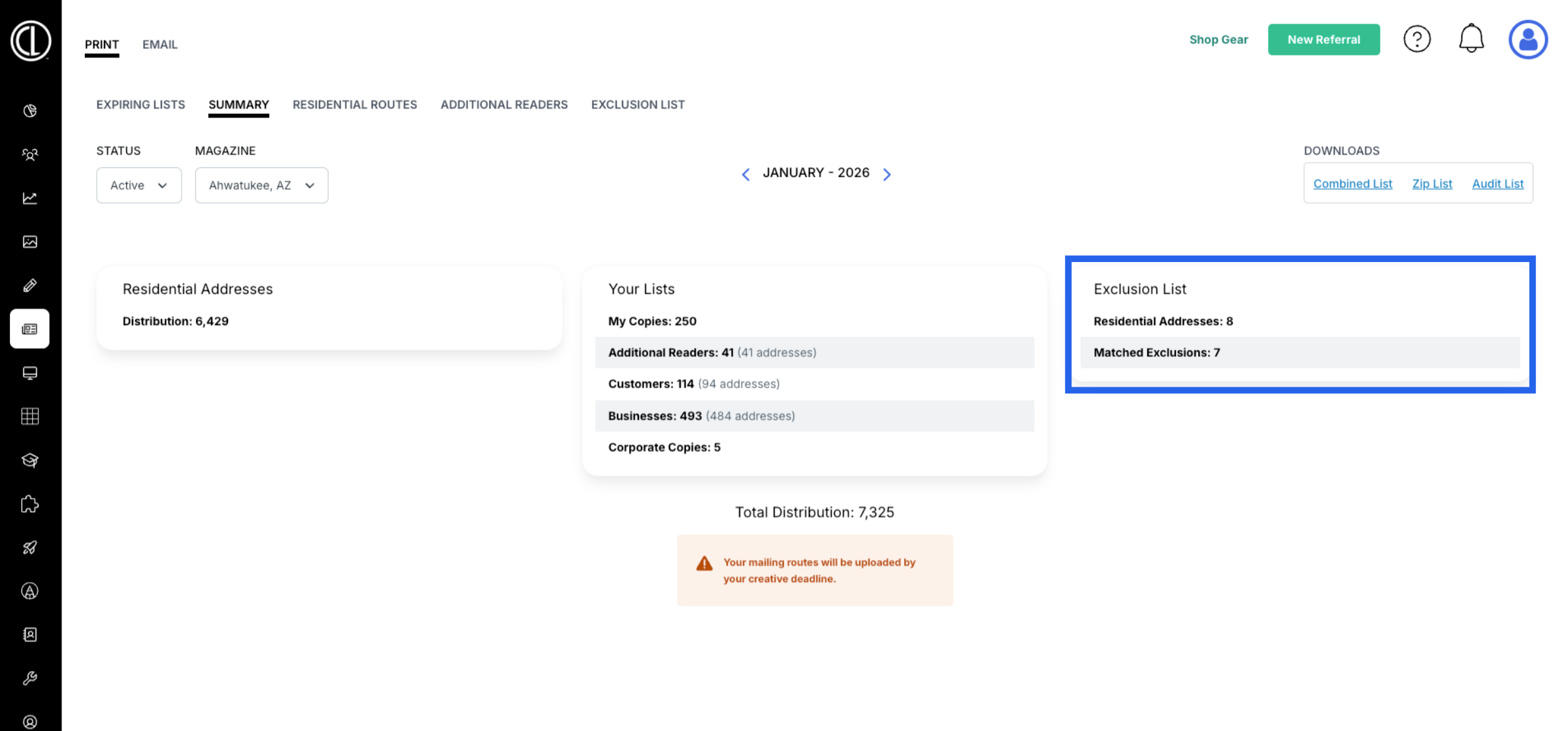1568x731 pixels.
Task: Open the line chart reports icon
Action: coord(30,198)
